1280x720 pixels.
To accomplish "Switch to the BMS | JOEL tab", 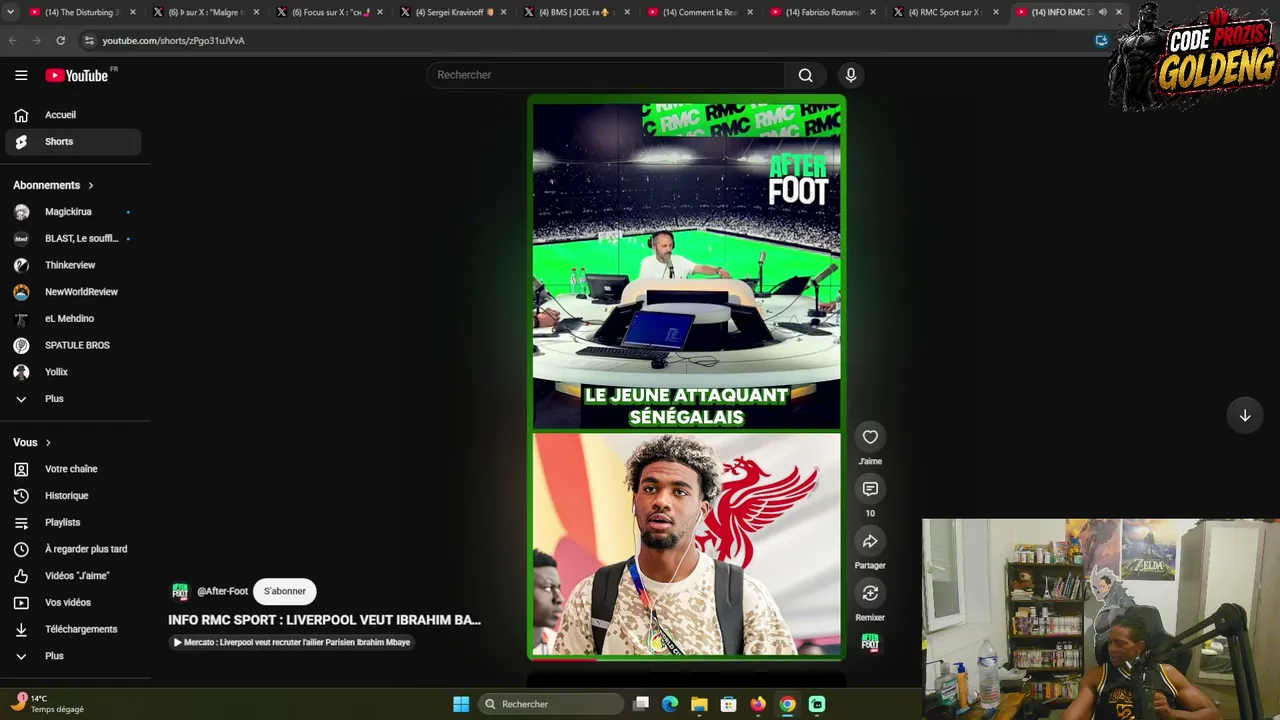I will 576,12.
